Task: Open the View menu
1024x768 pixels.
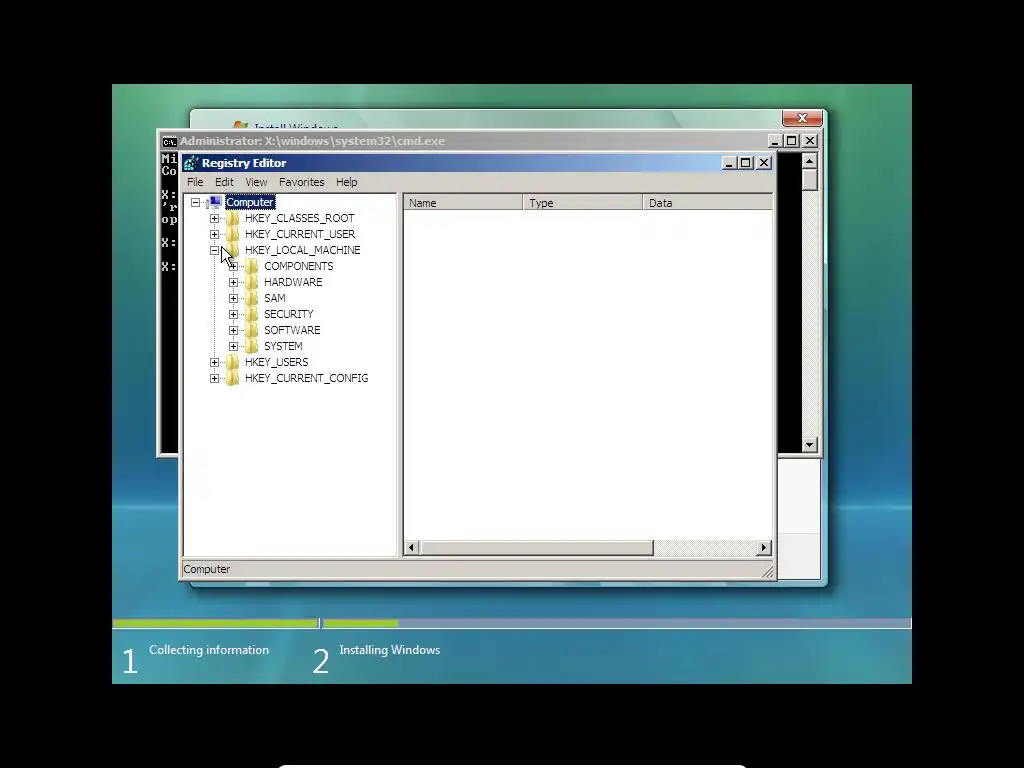Action: point(256,182)
